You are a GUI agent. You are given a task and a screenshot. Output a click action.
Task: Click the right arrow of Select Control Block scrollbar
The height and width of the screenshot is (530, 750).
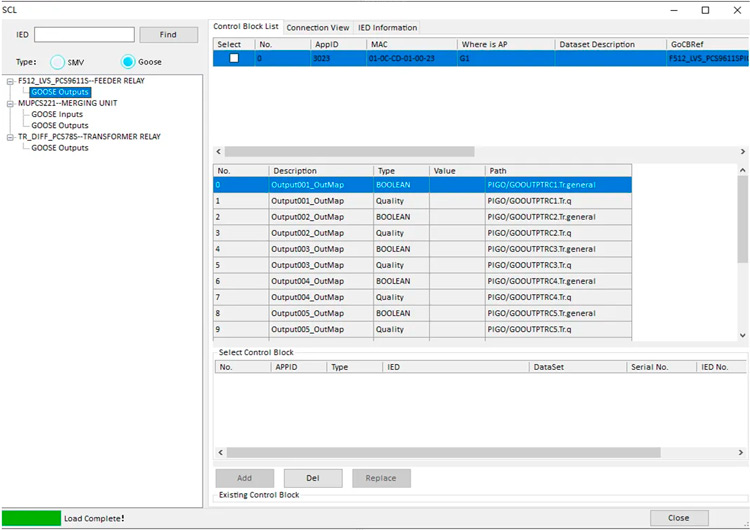(741, 452)
